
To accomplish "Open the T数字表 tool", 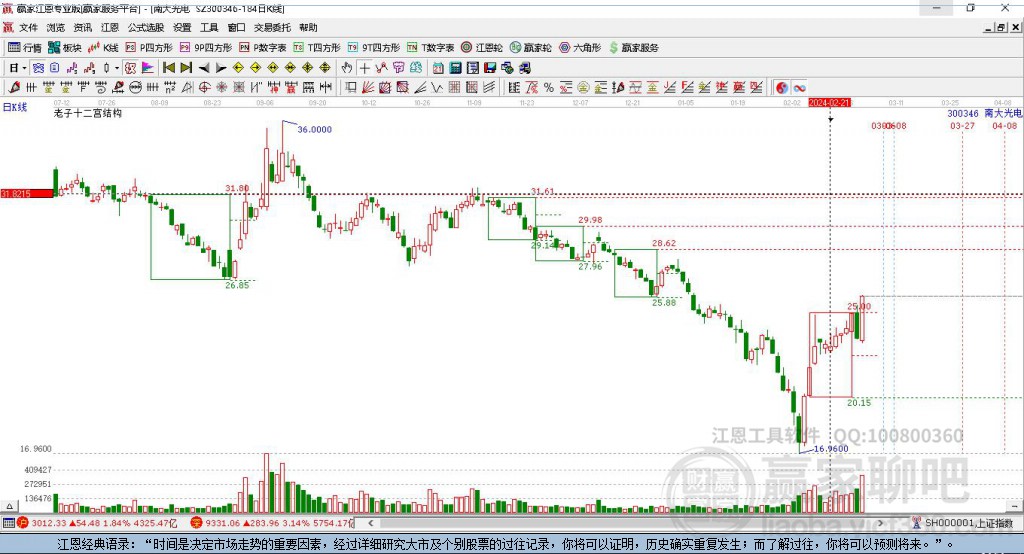I will click(430, 48).
